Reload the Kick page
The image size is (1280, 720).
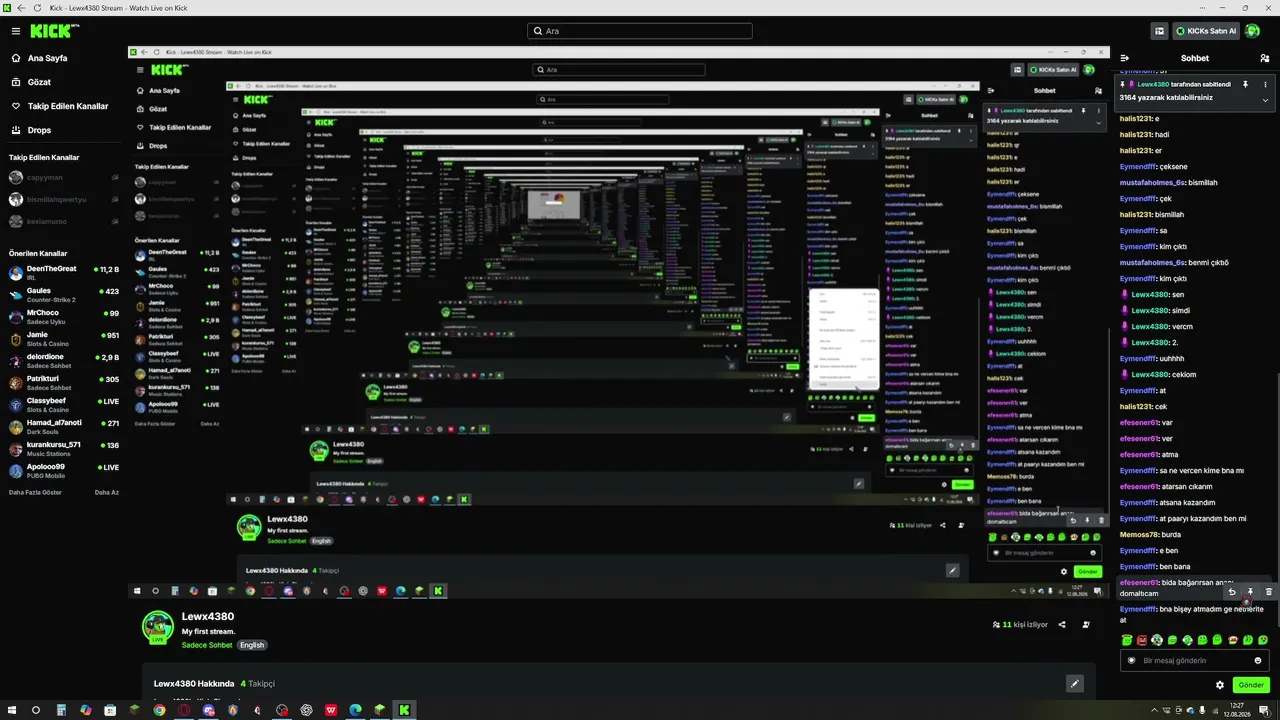(x=38, y=7)
